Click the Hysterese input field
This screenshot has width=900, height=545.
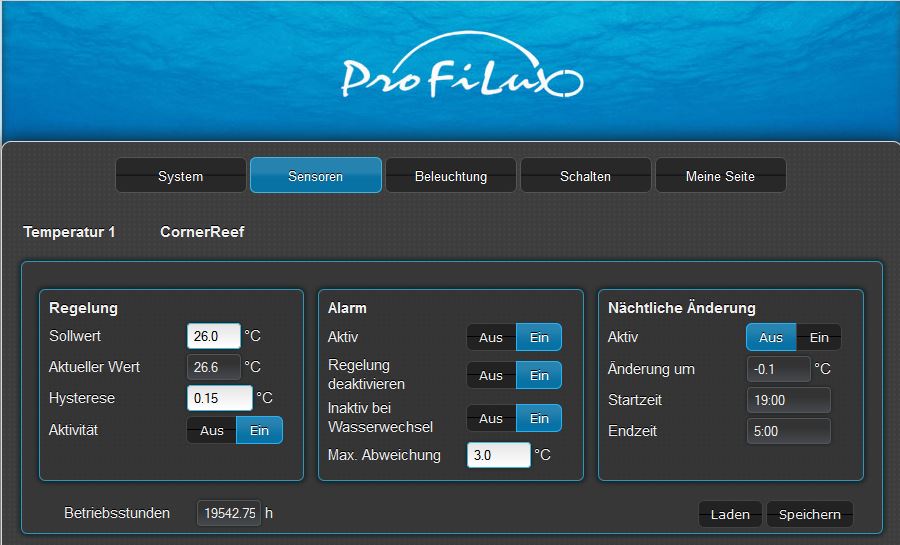click(x=219, y=398)
